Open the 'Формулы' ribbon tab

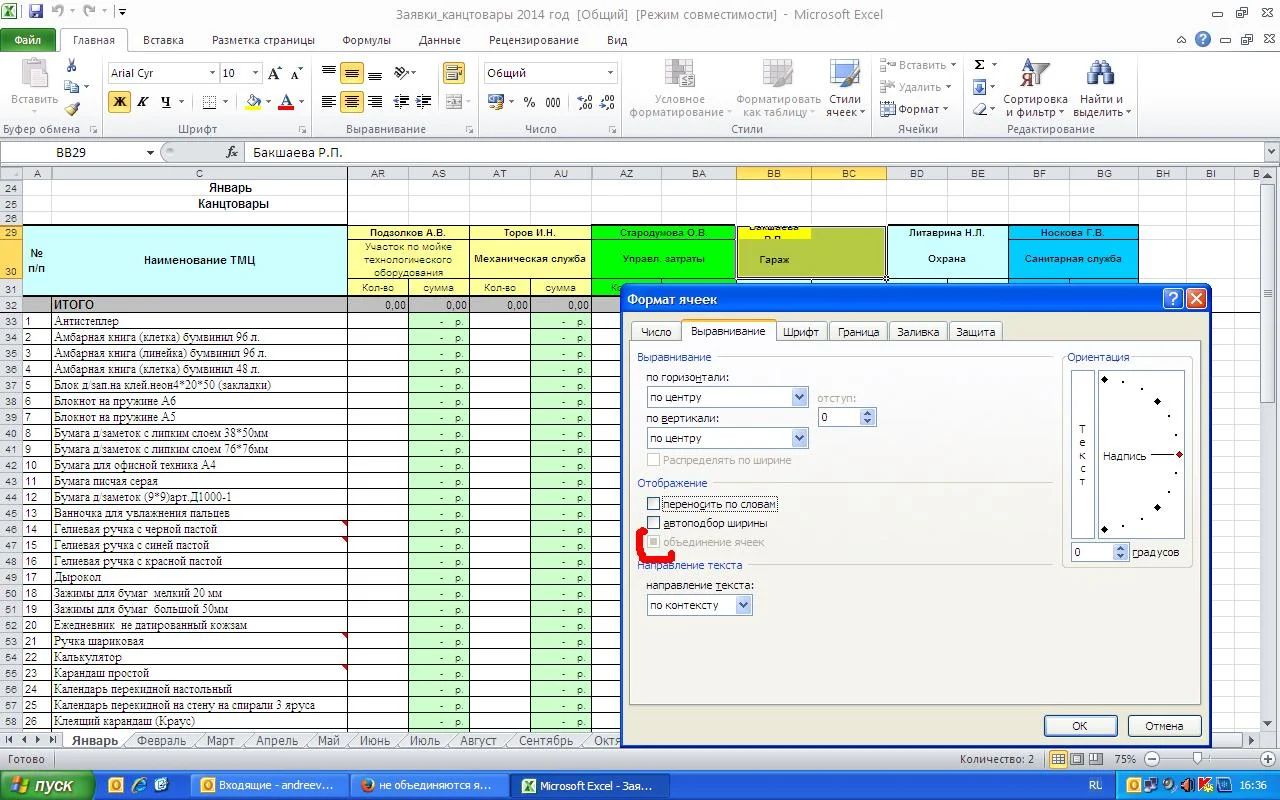point(366,40)
